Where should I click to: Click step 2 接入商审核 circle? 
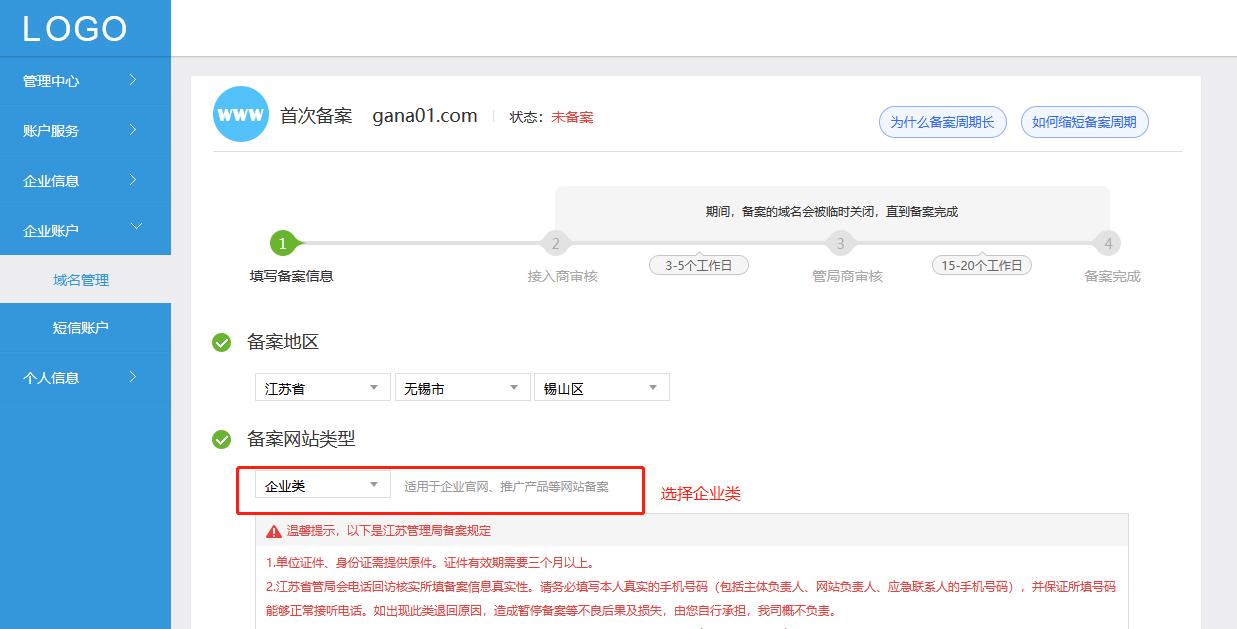tap(556, 242)
